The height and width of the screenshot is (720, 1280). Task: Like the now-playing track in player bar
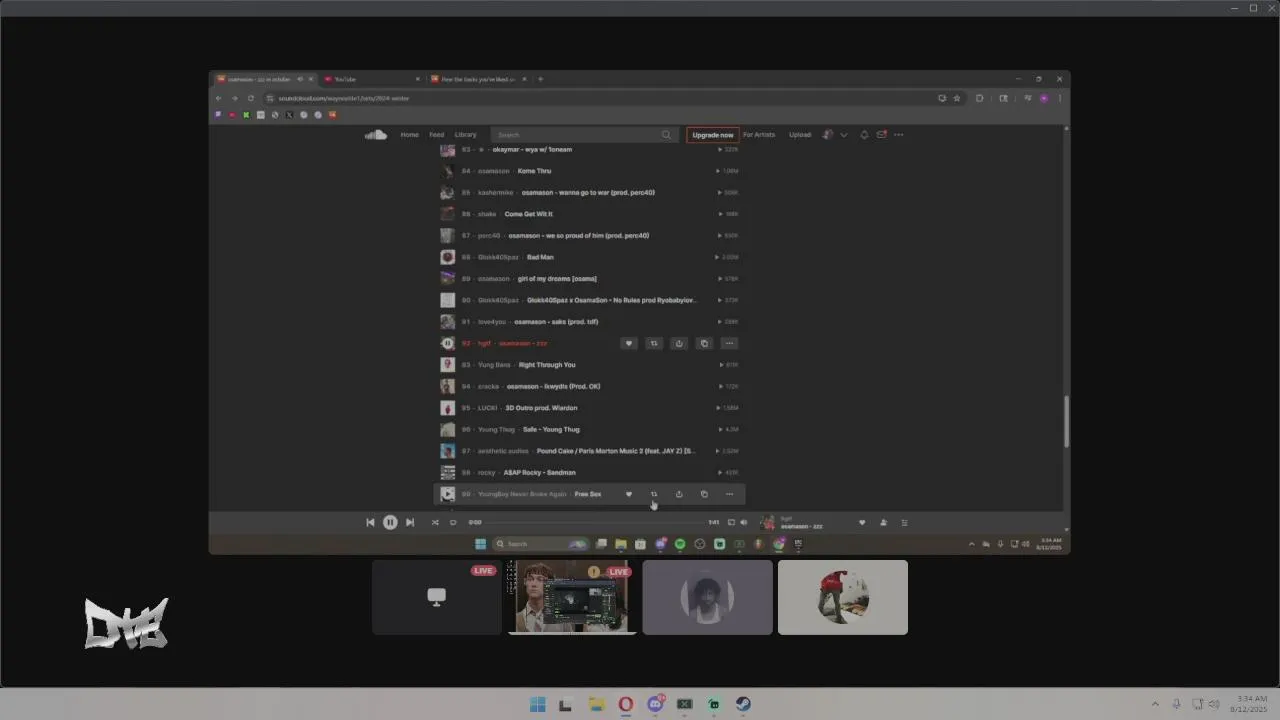click(862, 522)
